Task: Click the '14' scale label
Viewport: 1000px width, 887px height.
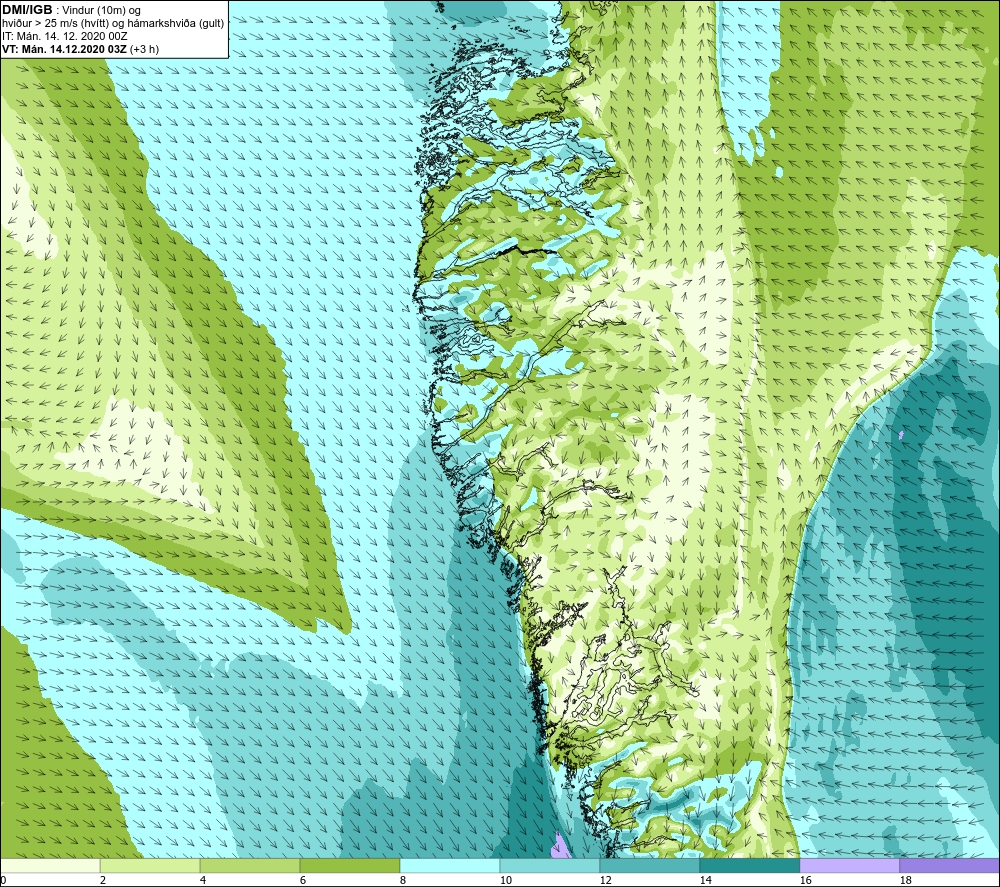Action: tap(706, 880)
